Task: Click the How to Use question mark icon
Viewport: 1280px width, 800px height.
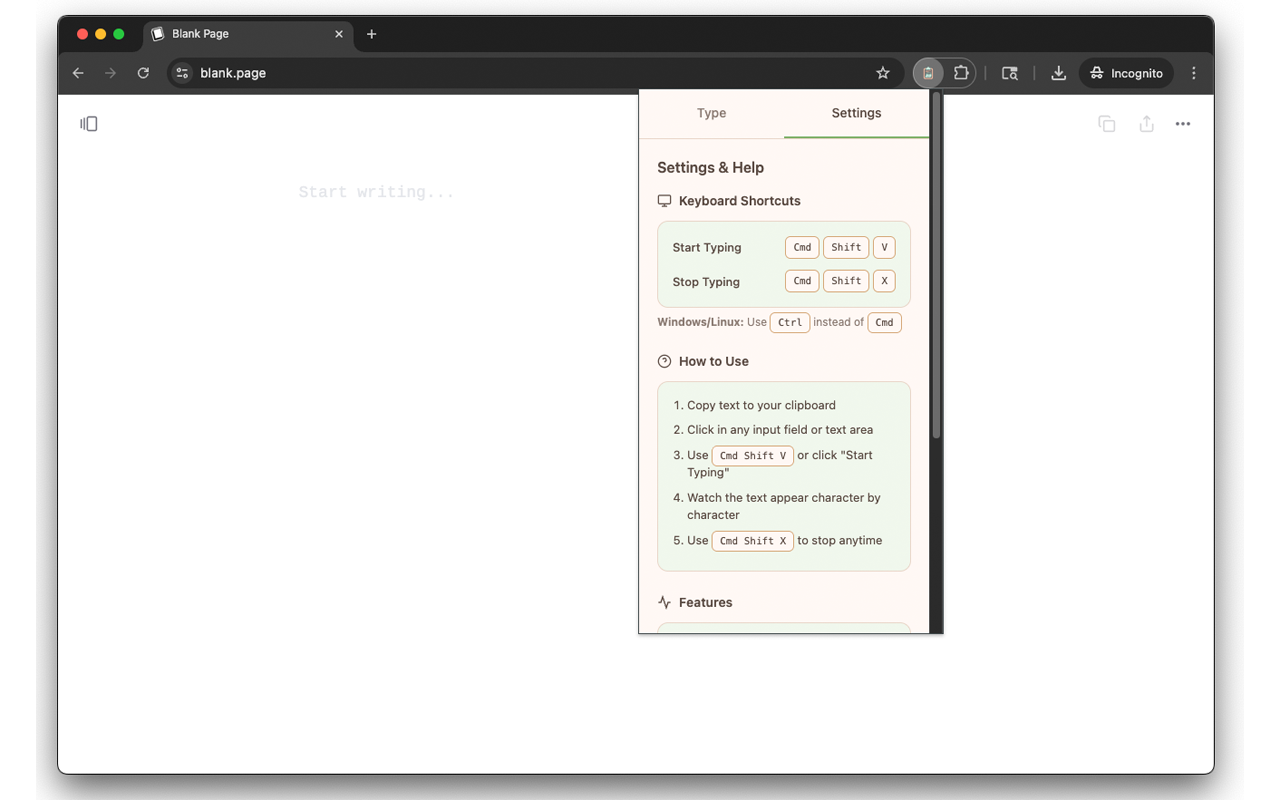Action: point(664,361)
